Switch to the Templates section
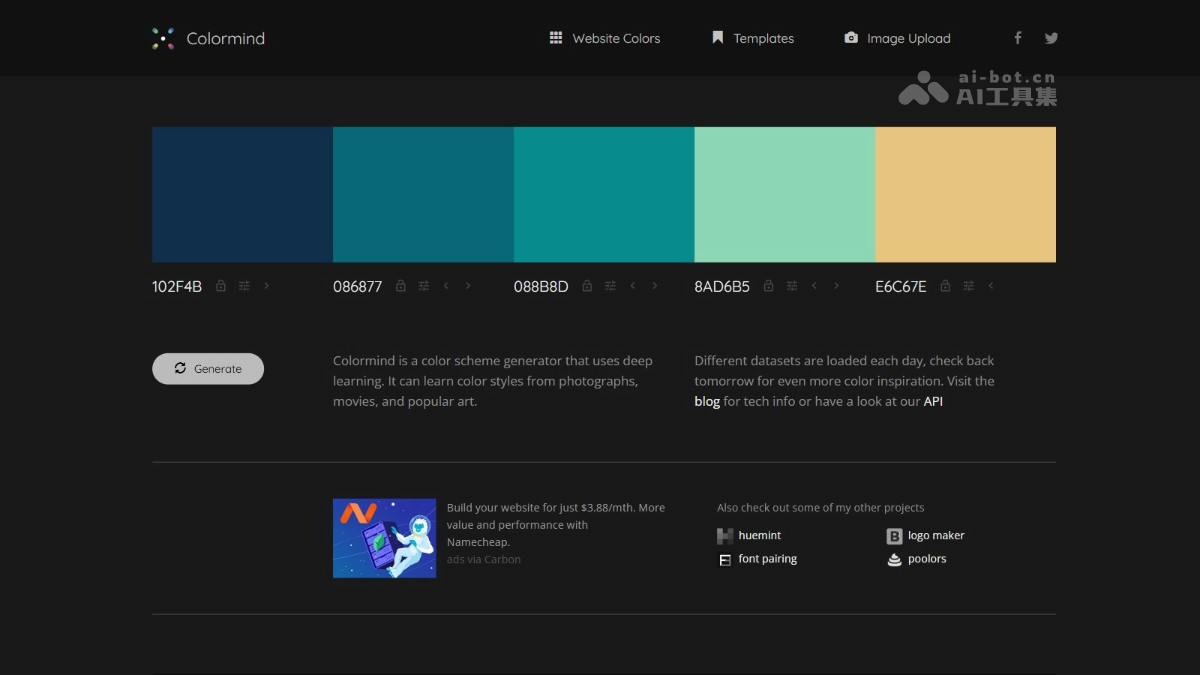The height and width of the screenshot is (675, 1200). [x=753, y=38]
